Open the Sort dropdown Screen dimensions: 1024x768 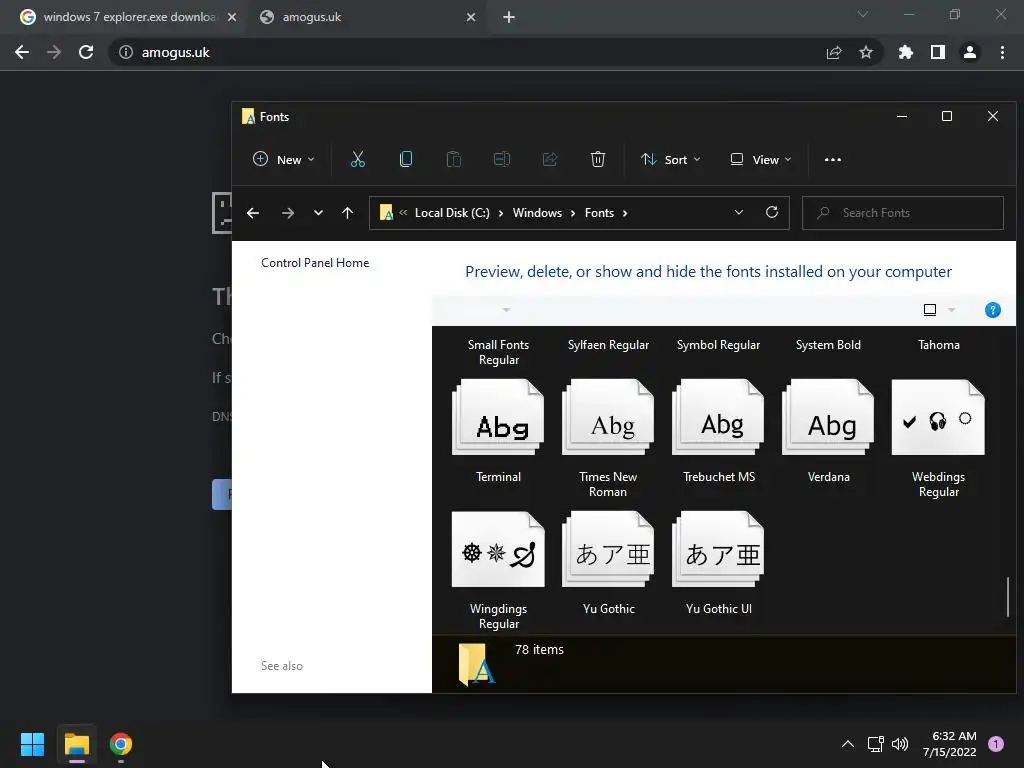click(671, 159)
